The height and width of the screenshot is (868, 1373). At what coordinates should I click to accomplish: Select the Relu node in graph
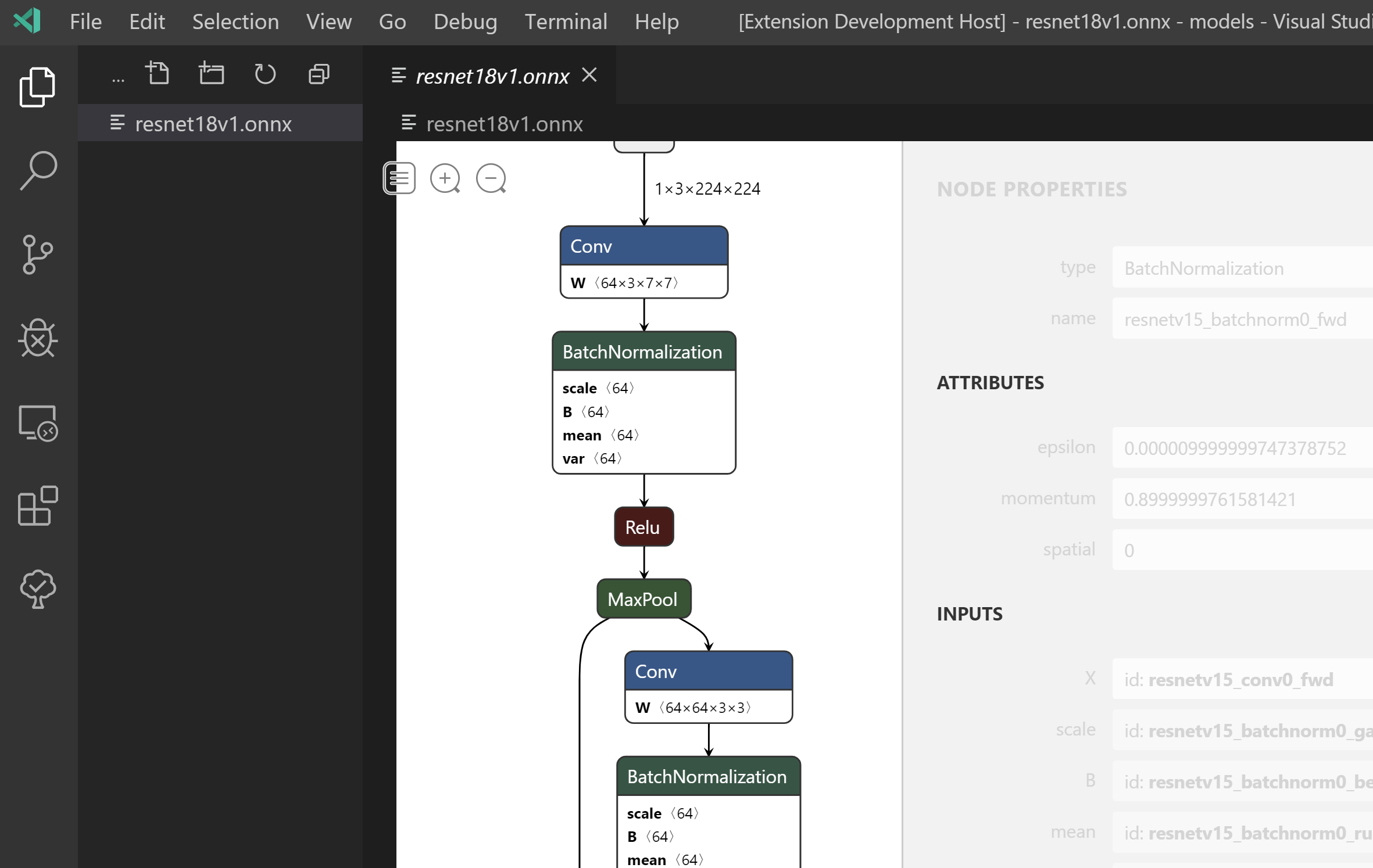point(643,527)
